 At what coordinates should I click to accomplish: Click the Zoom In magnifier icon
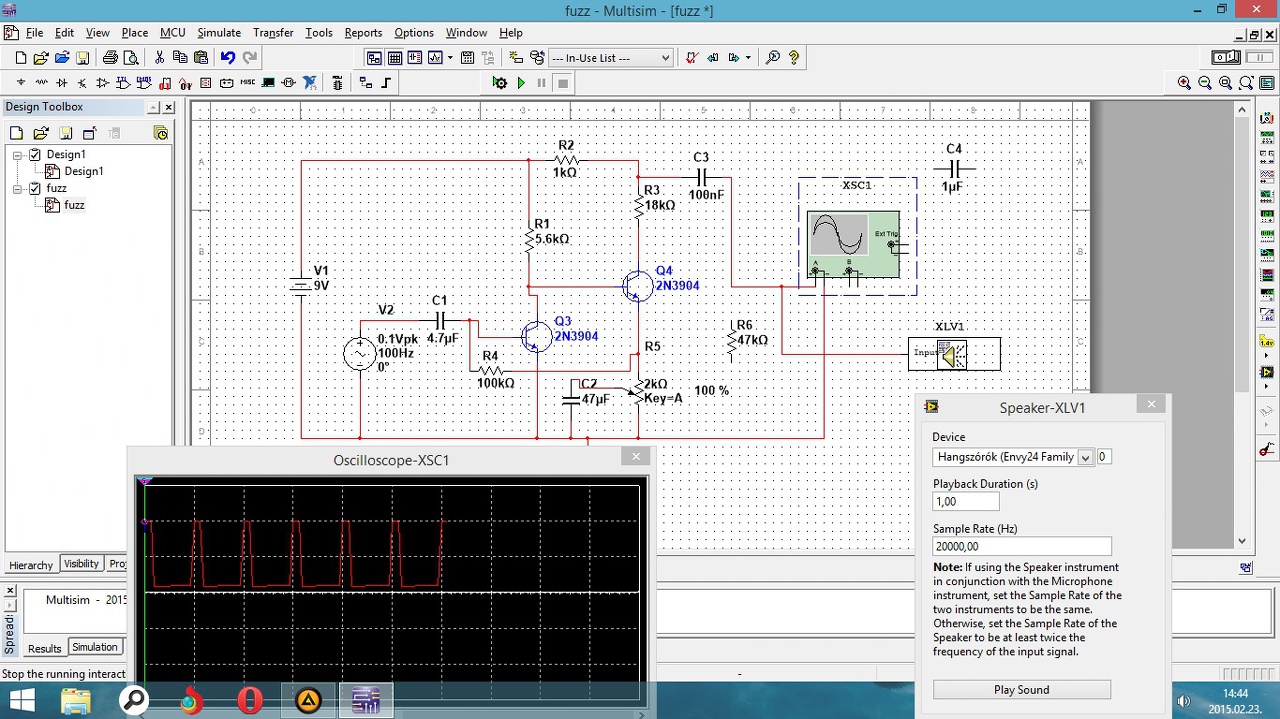coord(1185,83)
